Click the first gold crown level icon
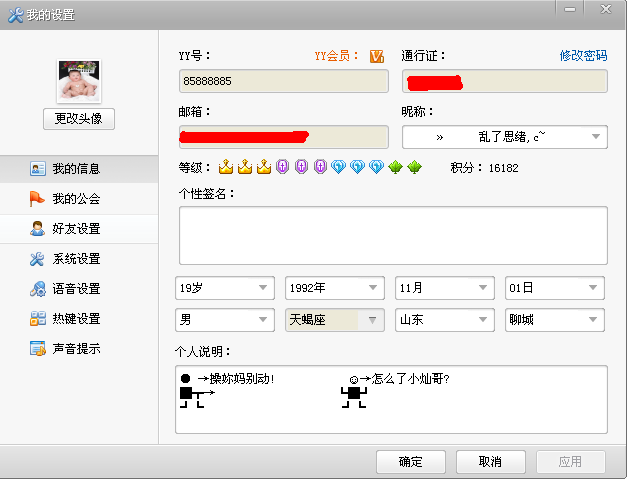 tap(226, 167)
